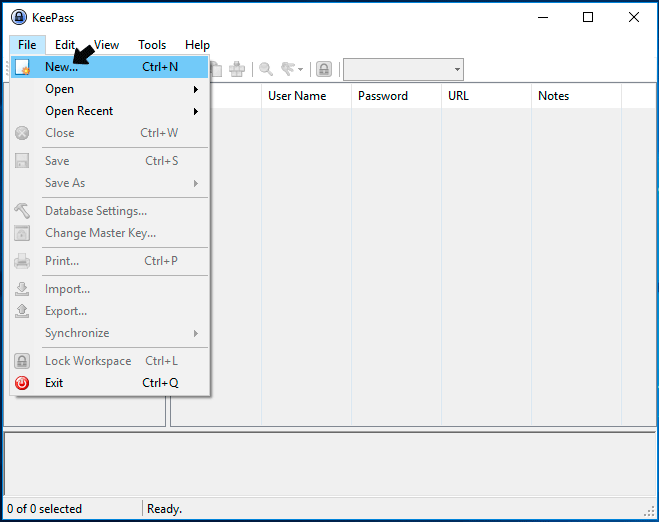Viewport: 659px width, 522px height.
Task: Expand the Show Entries dropdown arrow
Action: 301,69
